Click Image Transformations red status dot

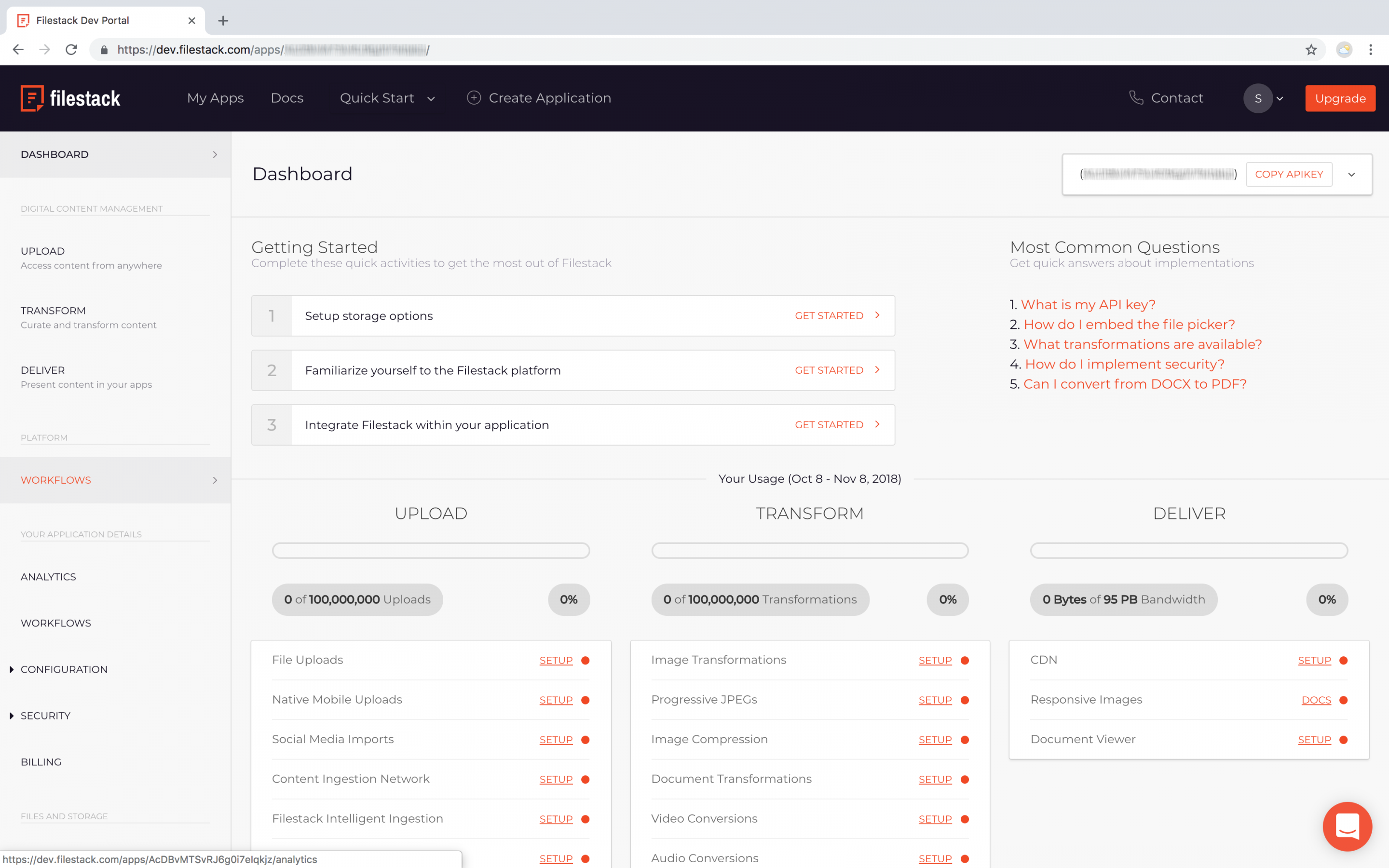tap(965, 660)
